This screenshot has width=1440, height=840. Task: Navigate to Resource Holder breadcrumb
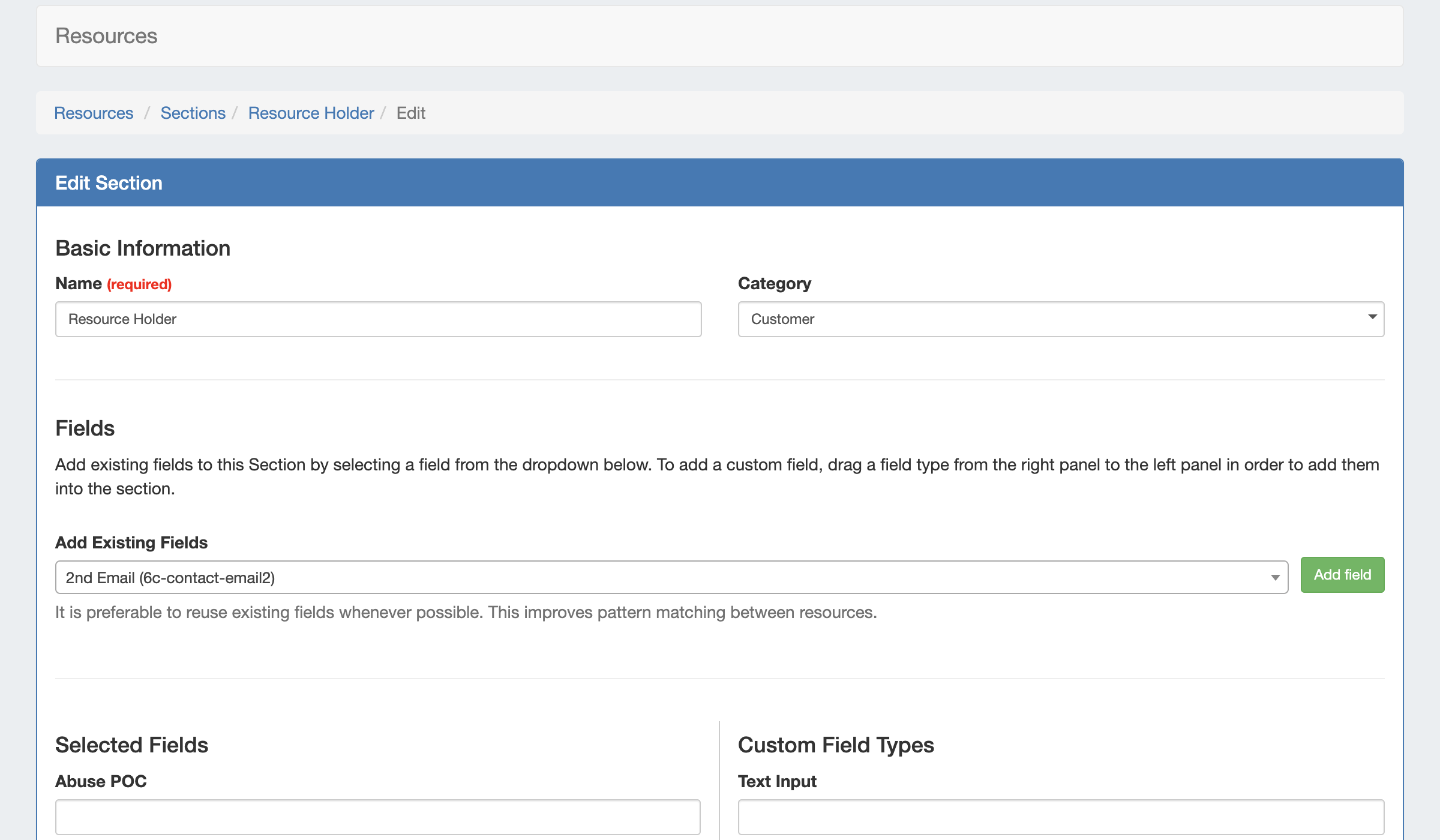point(311,113)
